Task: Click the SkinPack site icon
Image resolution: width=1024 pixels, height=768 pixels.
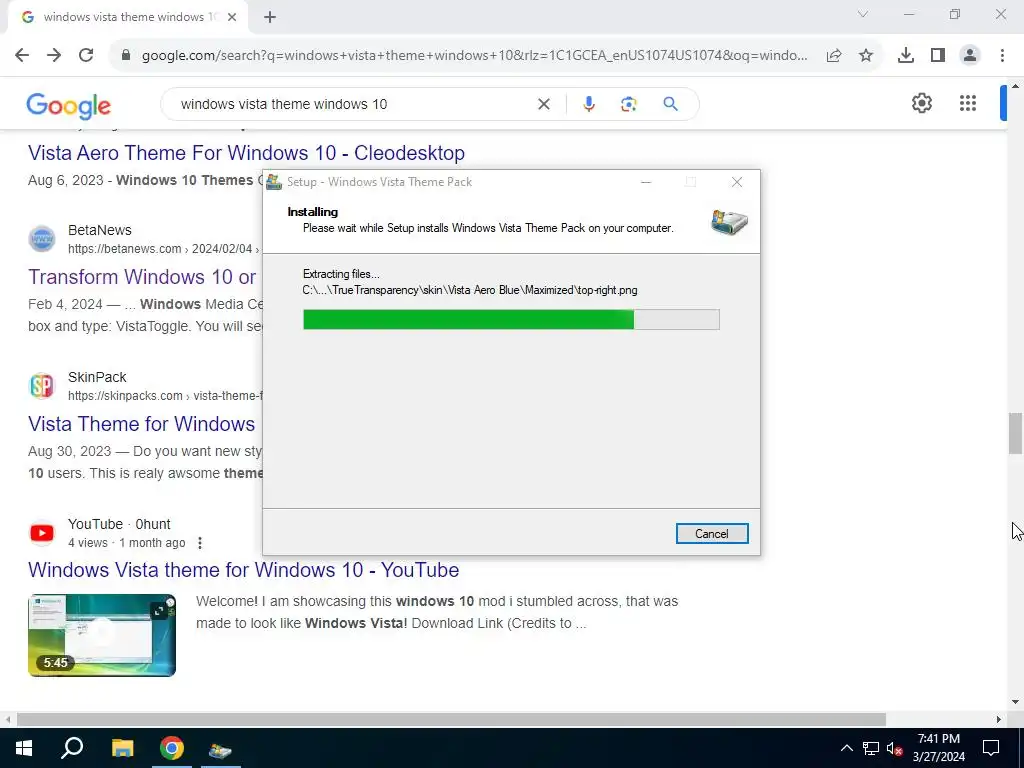Action: pos(42,386)
